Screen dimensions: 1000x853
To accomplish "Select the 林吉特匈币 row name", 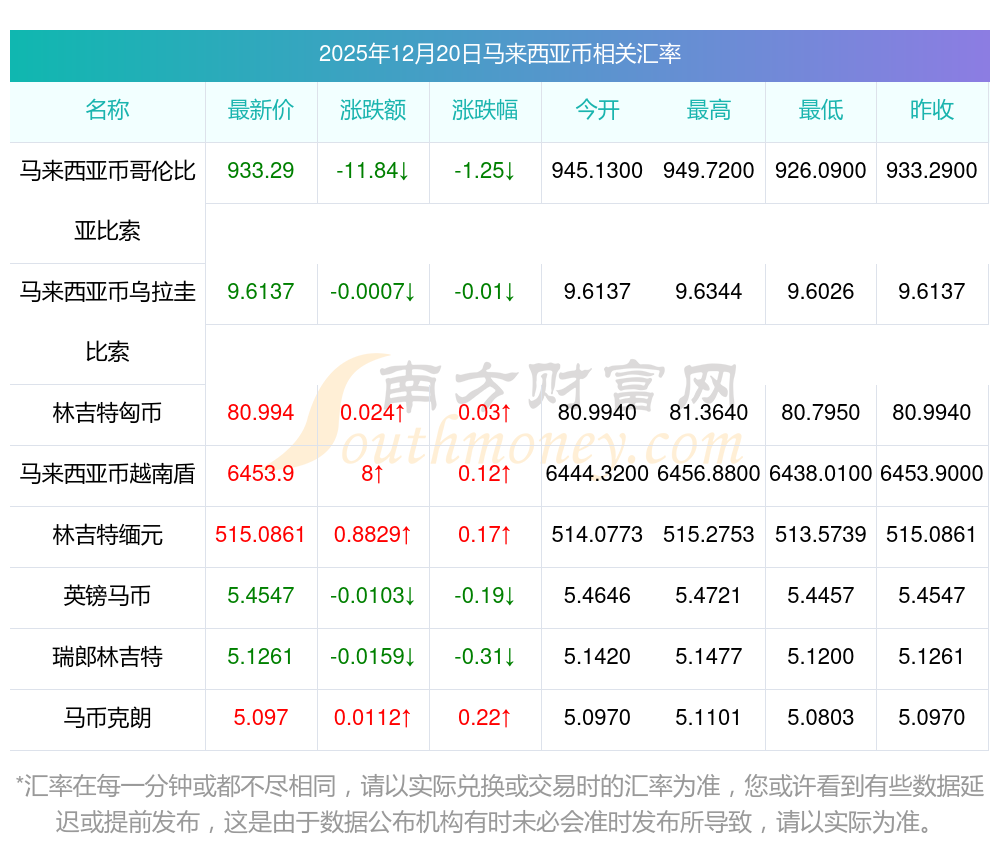I will pyautogui.click(x=107, y=413).
